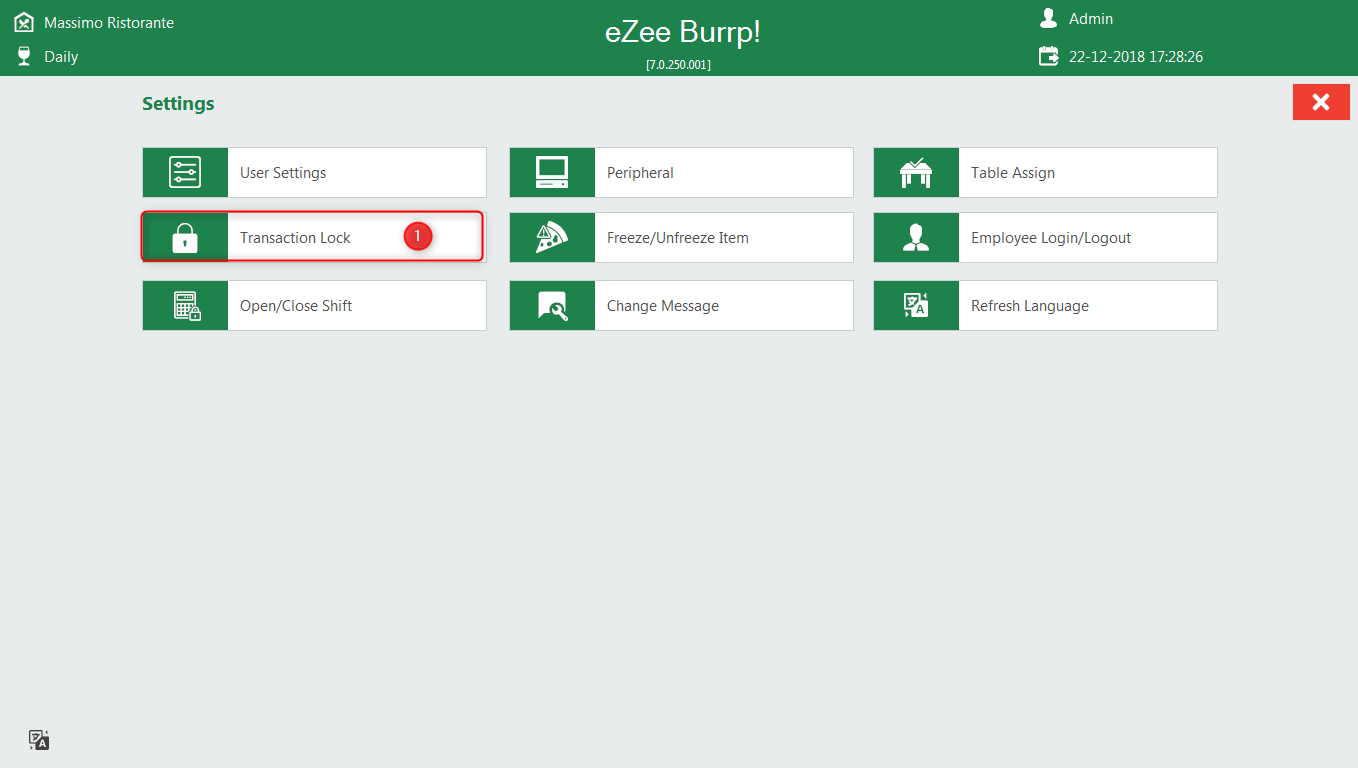Click the Refresh Language translate icon

tap(916, 306)
